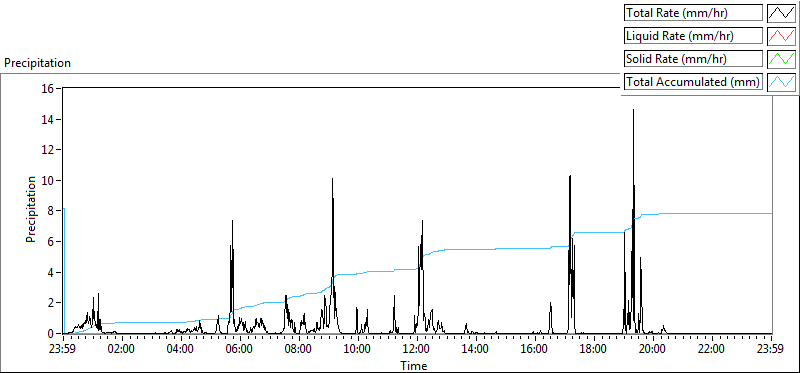Click the Total Rate black line-style icon
This screenshot has width=800, height=373.
tap(782, 13)
